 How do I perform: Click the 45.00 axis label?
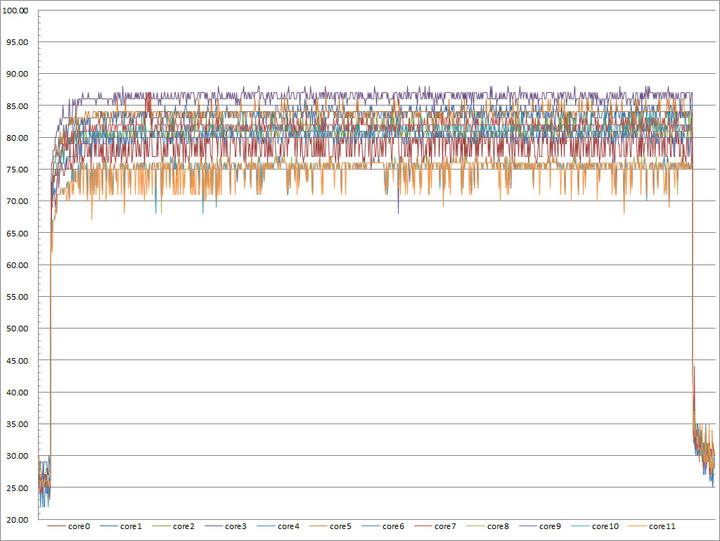(x=17, y=361)
